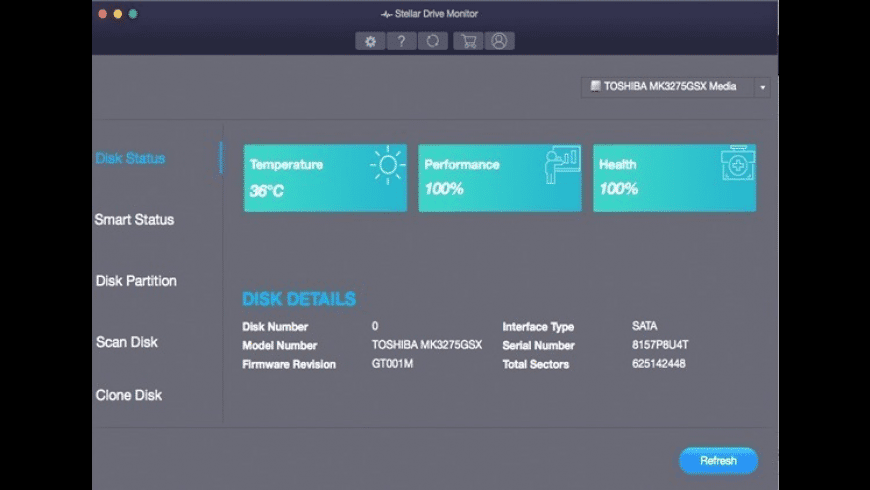Open the Clone Disk section

click(129, 395)
